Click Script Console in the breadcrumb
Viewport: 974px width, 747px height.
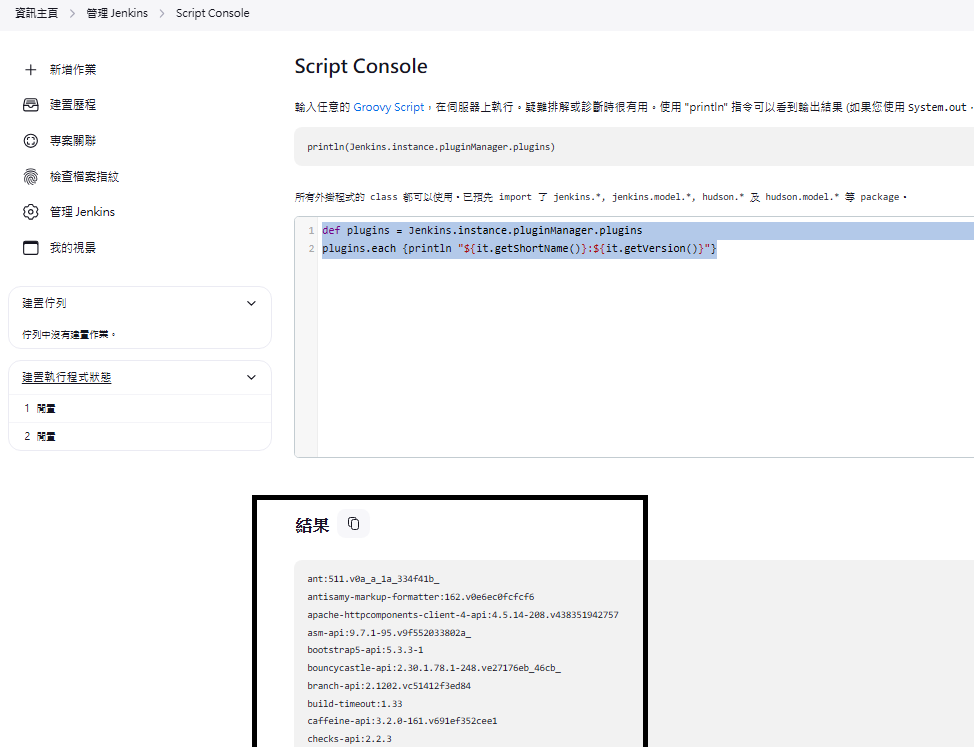(212, 13)
